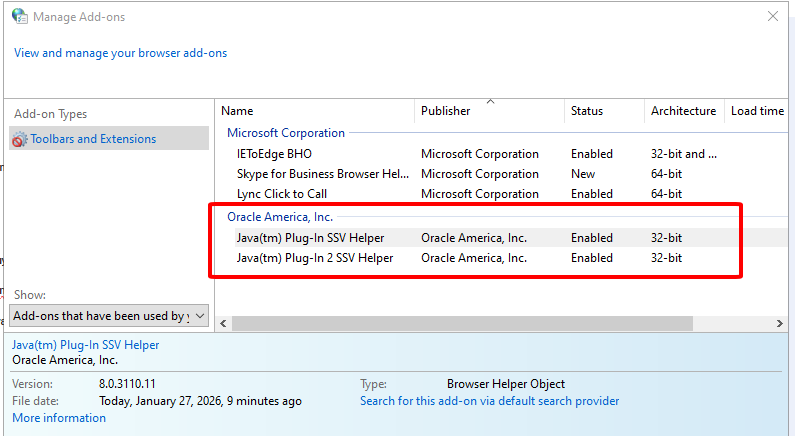Click Search for this add-on link
The image size is (795, 436).
(489, 401)
